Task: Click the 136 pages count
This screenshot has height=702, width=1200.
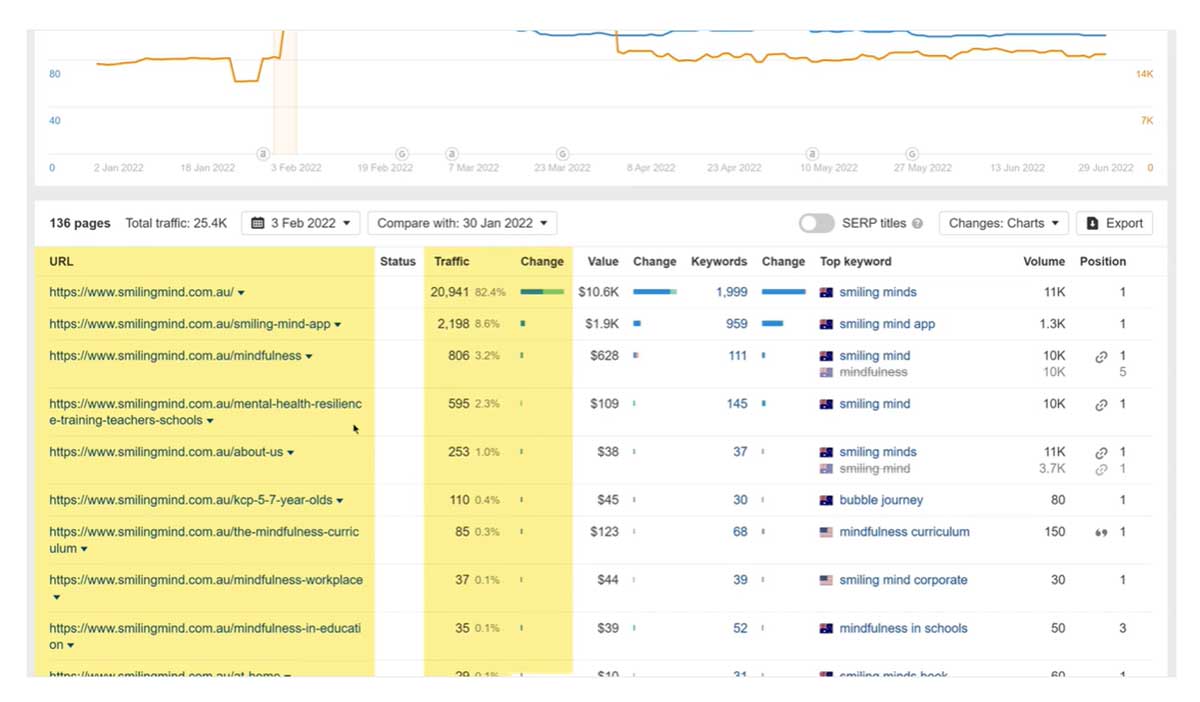Action: coord(80,223)
